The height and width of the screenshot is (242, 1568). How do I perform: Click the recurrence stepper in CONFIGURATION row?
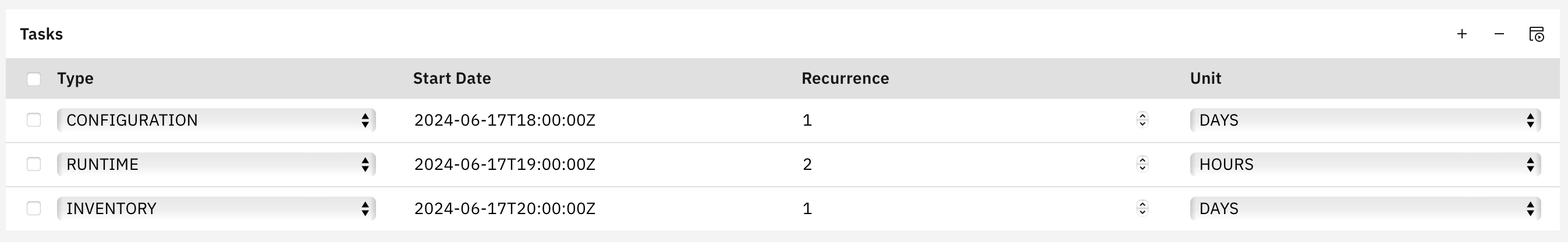tap(1142, 120)
